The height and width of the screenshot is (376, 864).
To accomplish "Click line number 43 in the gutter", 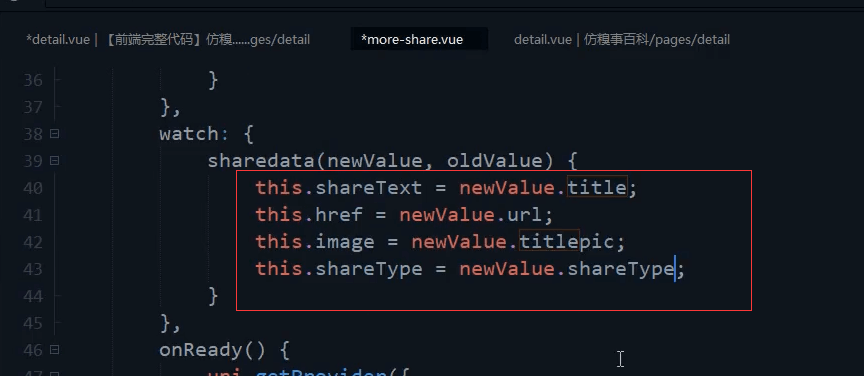I will [33, 269].
